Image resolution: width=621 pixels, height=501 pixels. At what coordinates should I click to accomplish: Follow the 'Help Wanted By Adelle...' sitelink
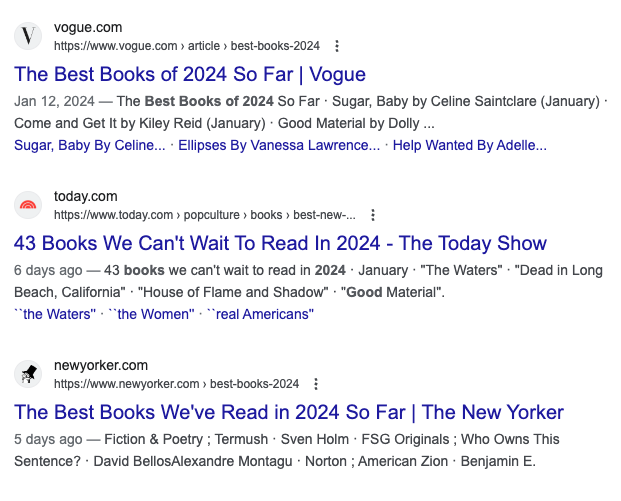point(469,145)
